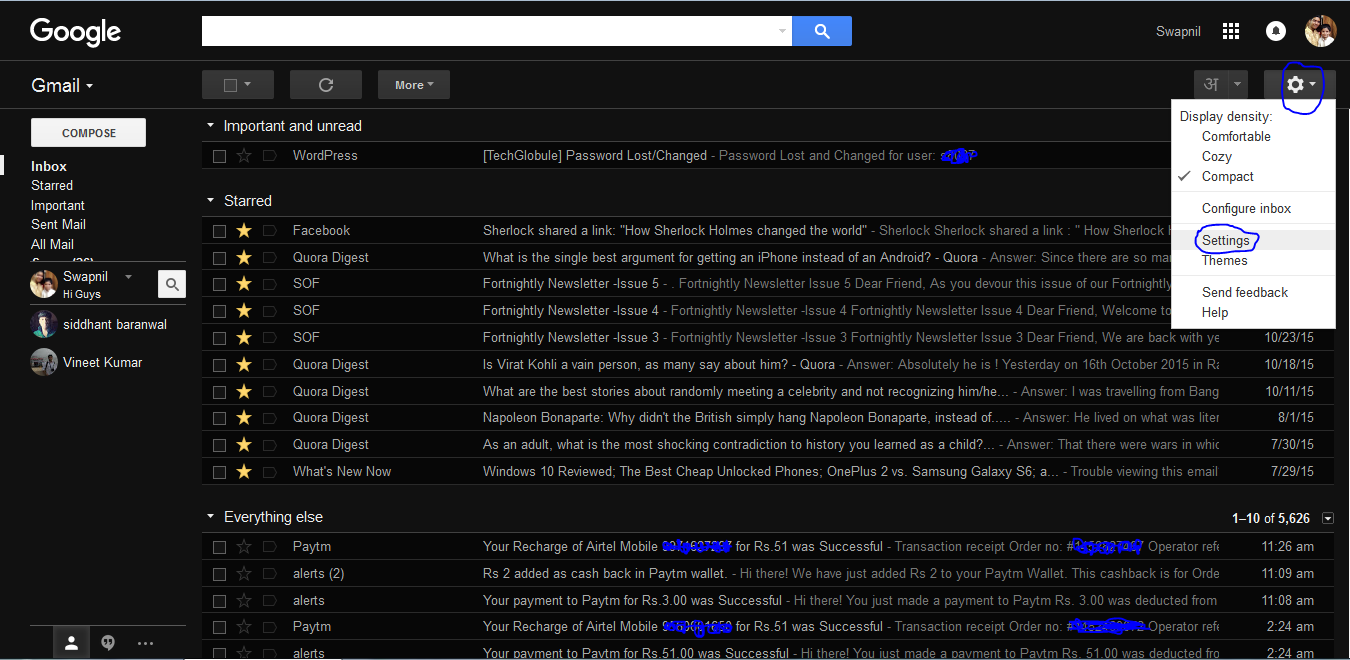The image size is (1350, 660).
Task: Tick the What's New Now checkbox
Action: point(219,472)
